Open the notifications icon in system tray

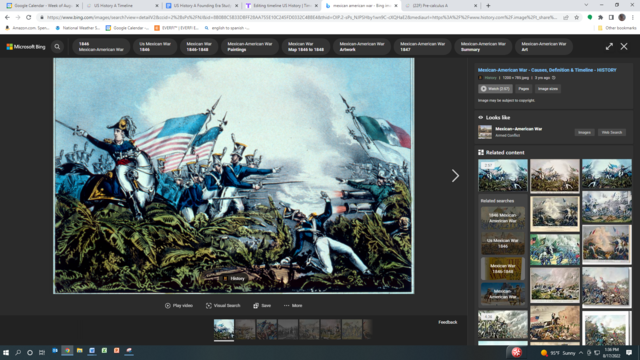[x=629, y=353]
